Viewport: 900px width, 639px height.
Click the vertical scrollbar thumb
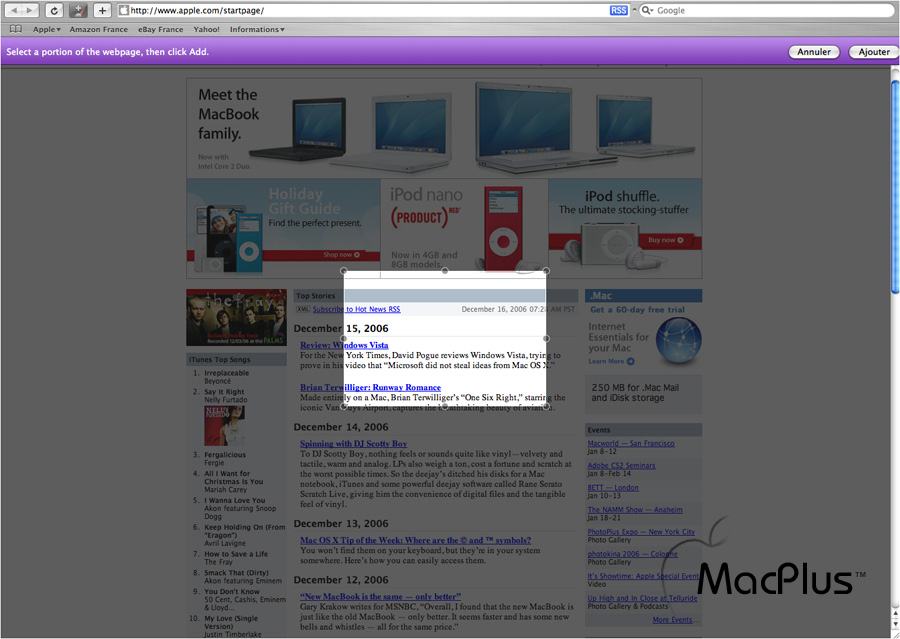pos(895,187)
